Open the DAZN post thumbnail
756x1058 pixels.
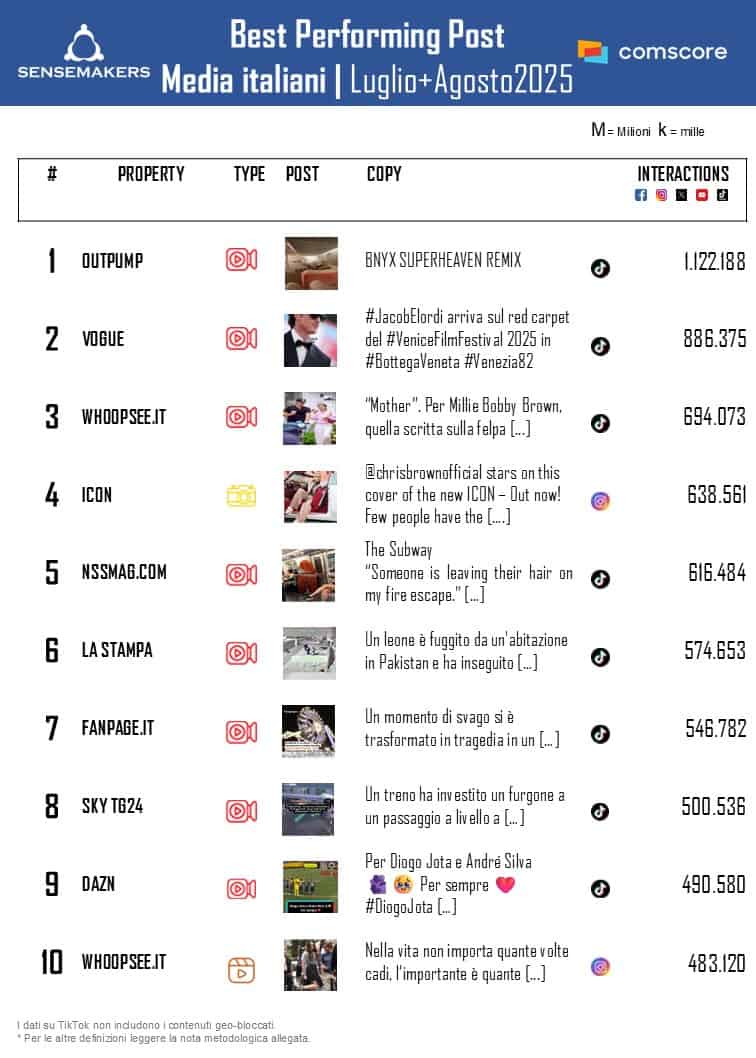(309, 886)
